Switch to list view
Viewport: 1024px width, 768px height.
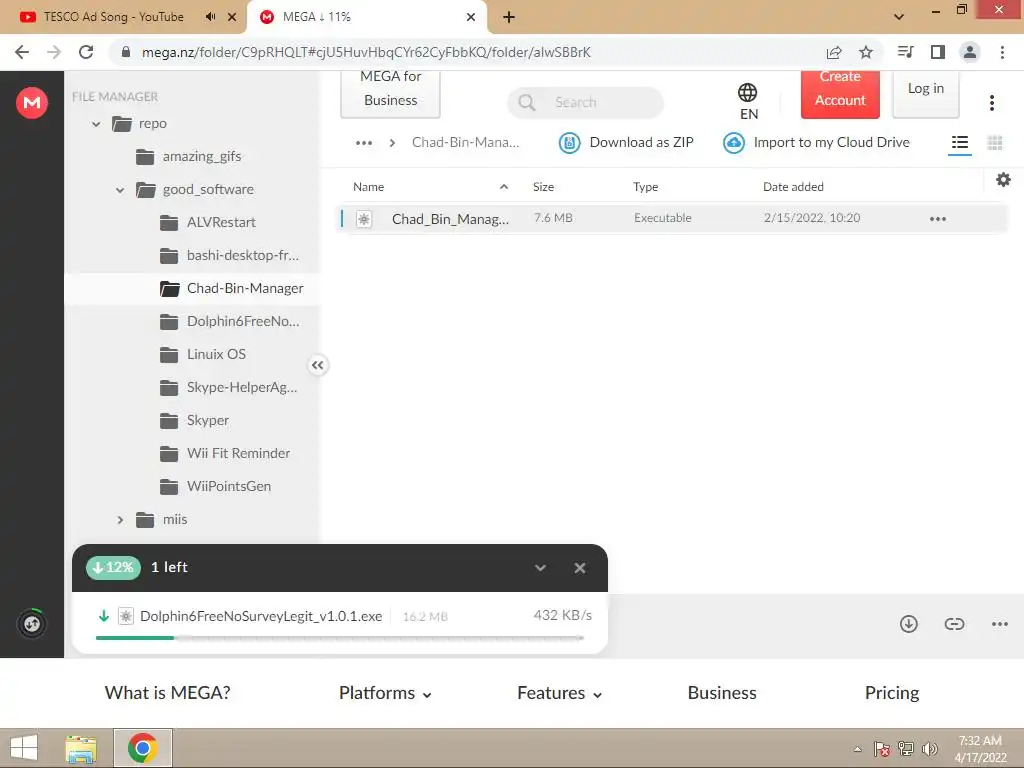point(959,142)
